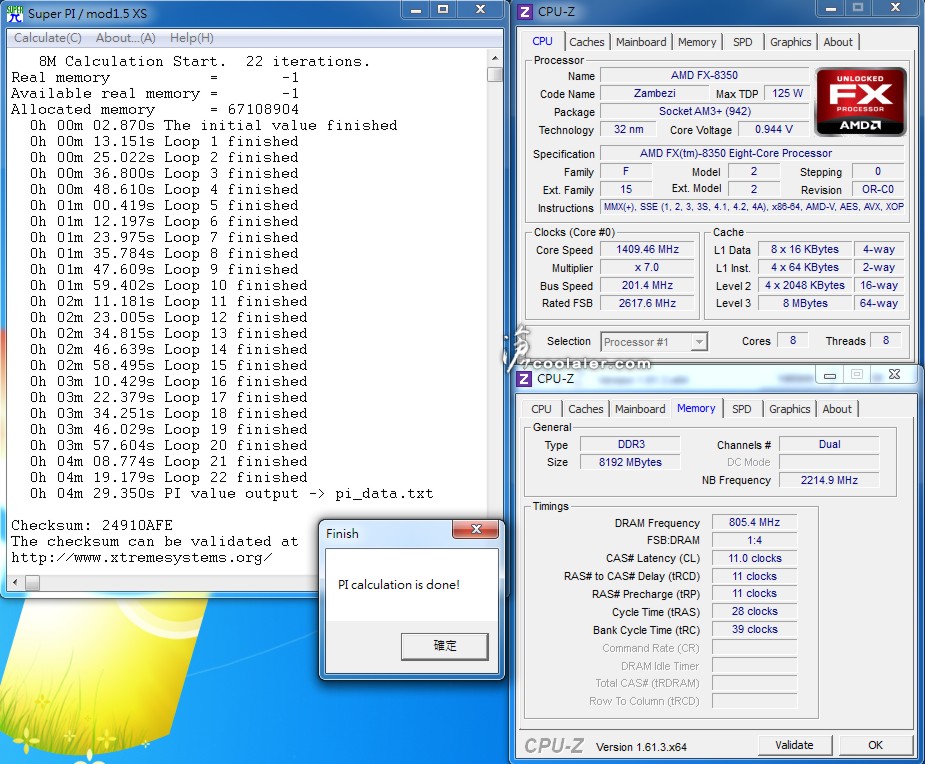Open SPD tab in lower CPU-Z Memory window

[x=742, y=409]
